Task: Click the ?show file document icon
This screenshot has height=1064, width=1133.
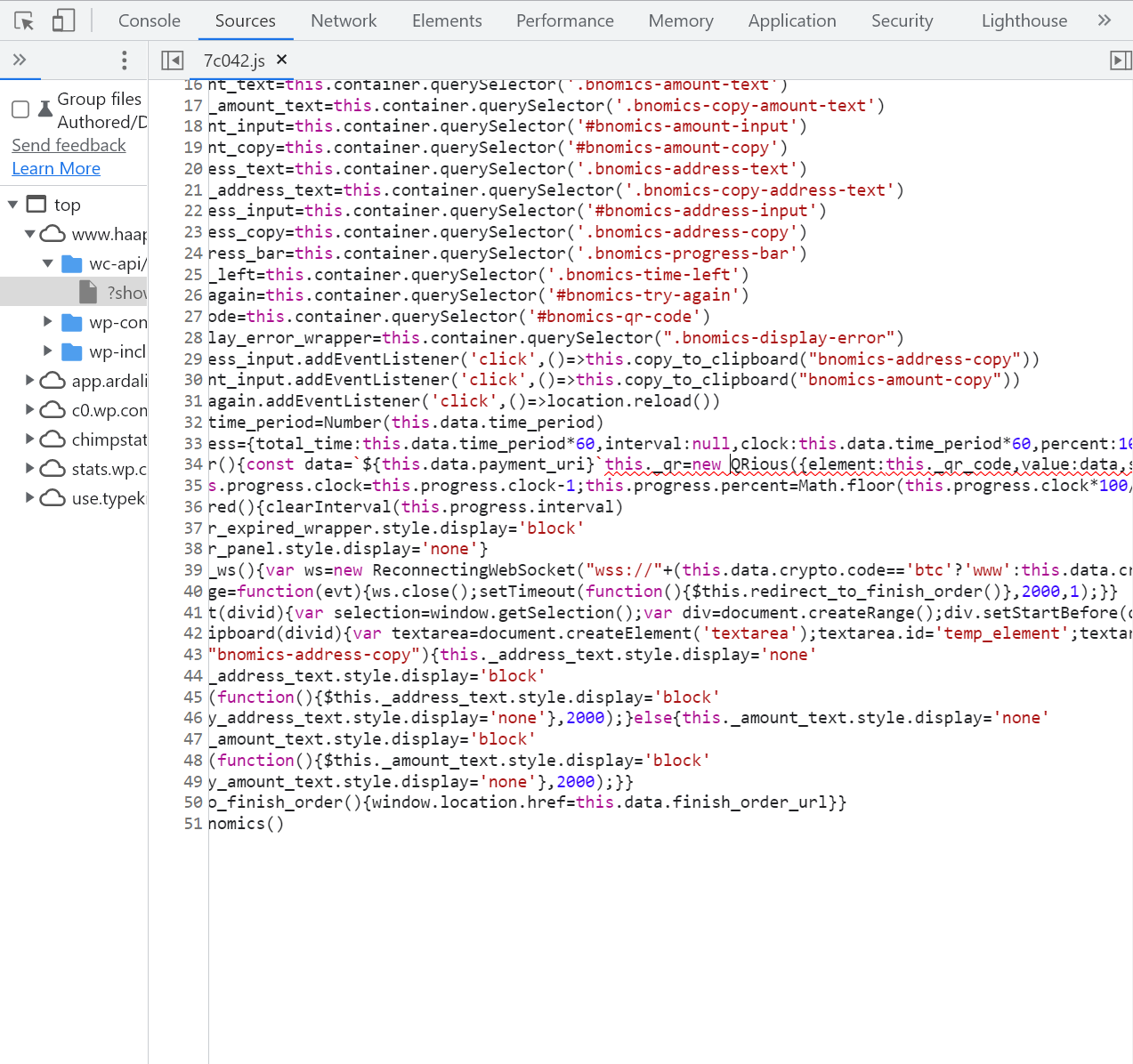Action: pyautogui.click(x=88, y=292)
